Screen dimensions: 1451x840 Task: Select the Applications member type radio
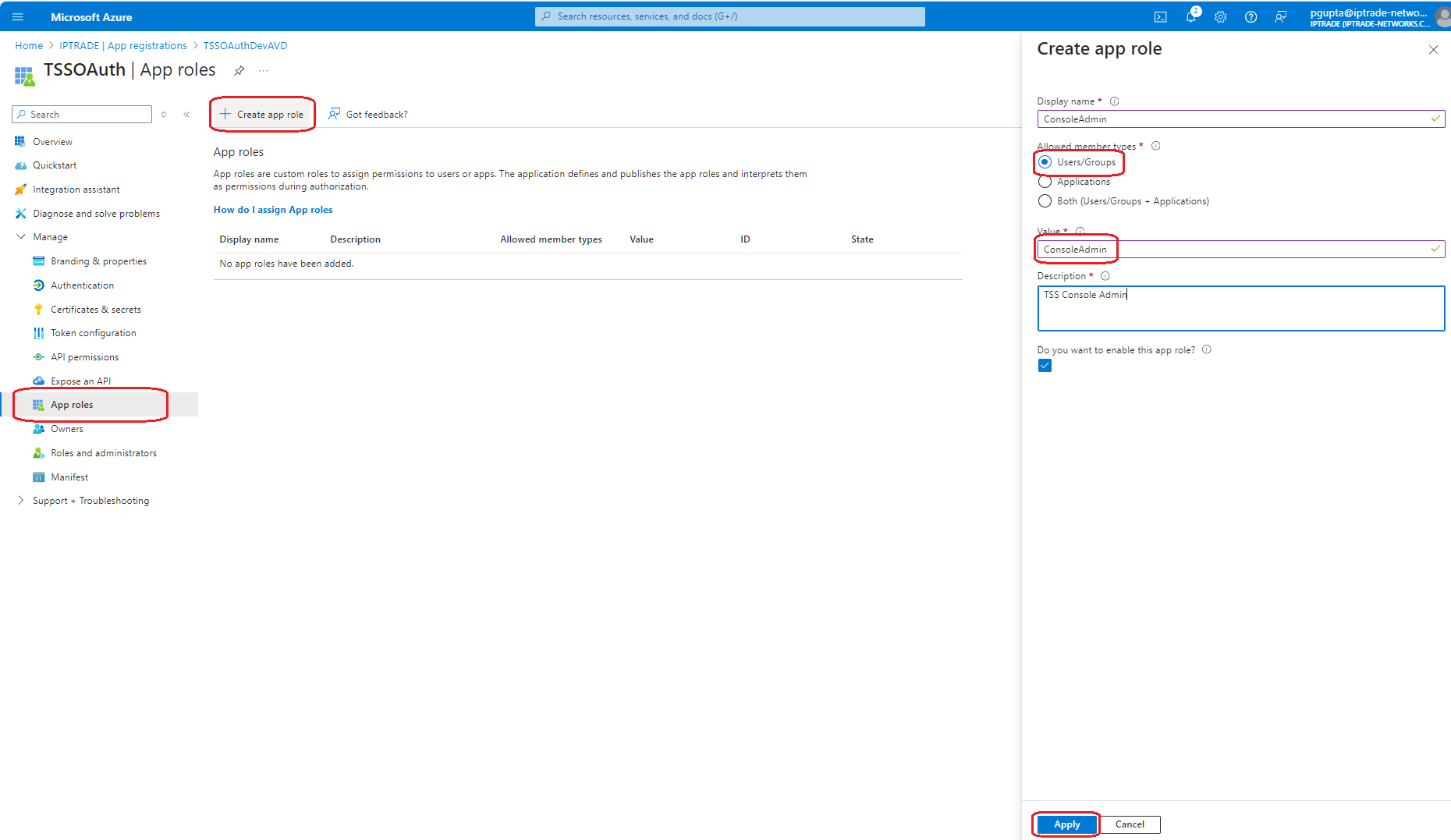click(1045, 182)
